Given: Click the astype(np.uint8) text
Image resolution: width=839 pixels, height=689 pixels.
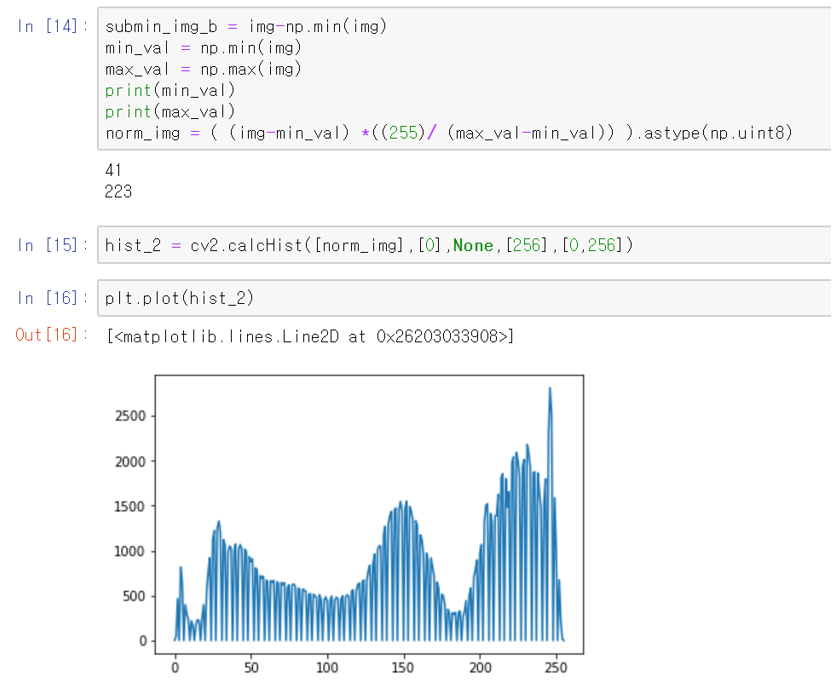Looking at the screenshot, I should pyautogui.click(x=718, y=133).
